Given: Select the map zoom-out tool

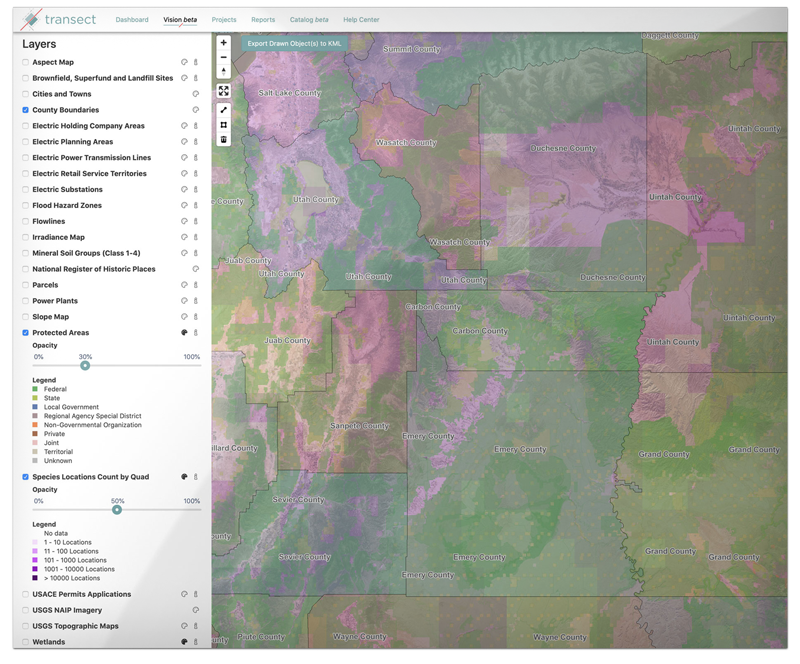Looking at the screenshot, I should pos(224,57).
